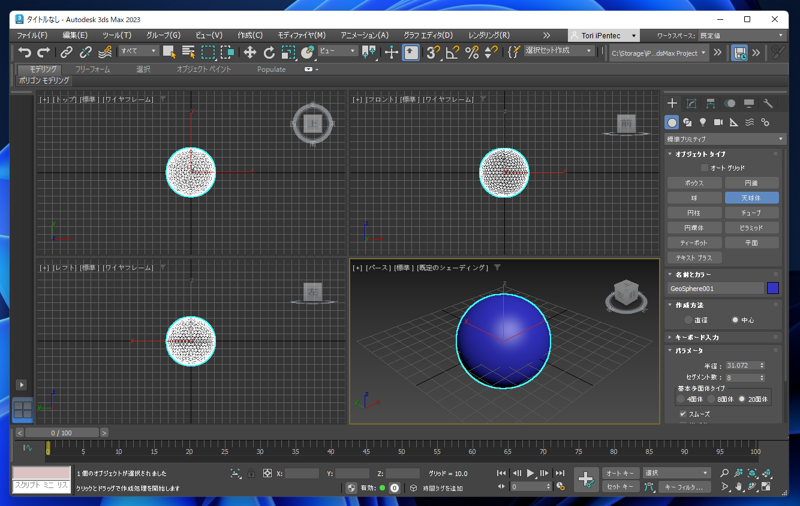Click the blue object color swatch
The height and width of the screenshot is (506, 800).
coord(773,288)
